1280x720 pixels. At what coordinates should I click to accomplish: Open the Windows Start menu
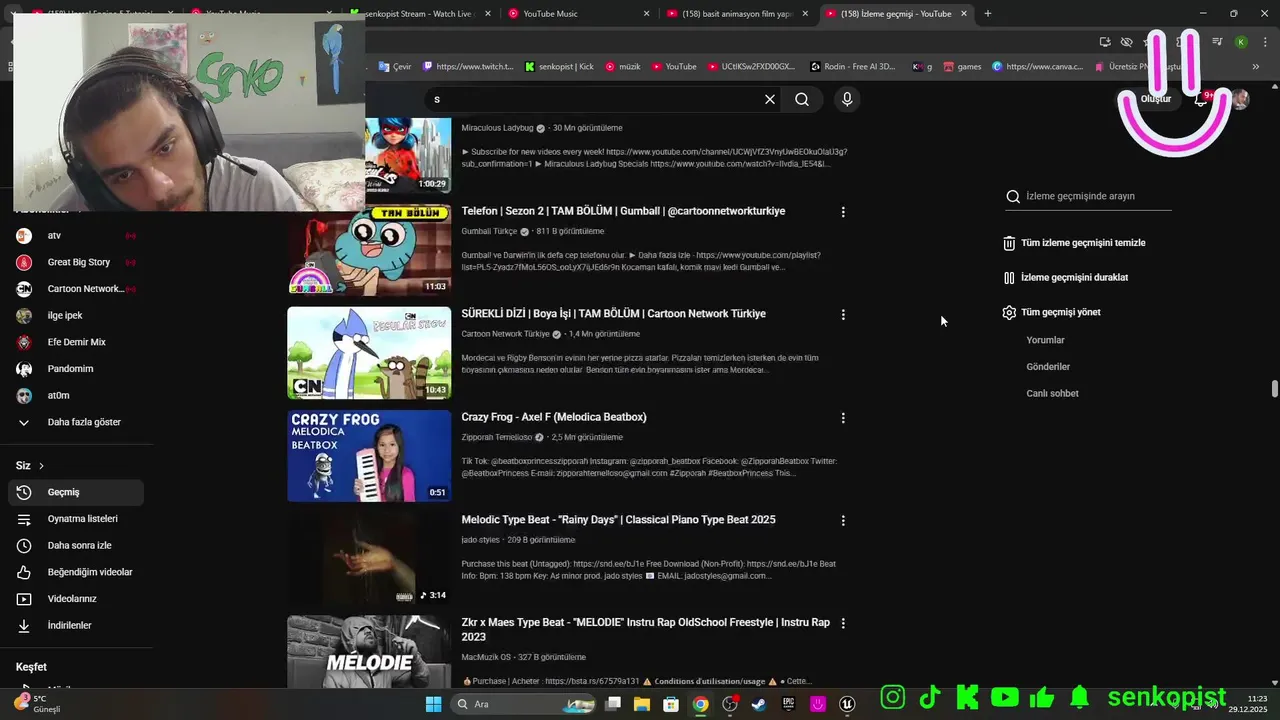tap(433, 704)
